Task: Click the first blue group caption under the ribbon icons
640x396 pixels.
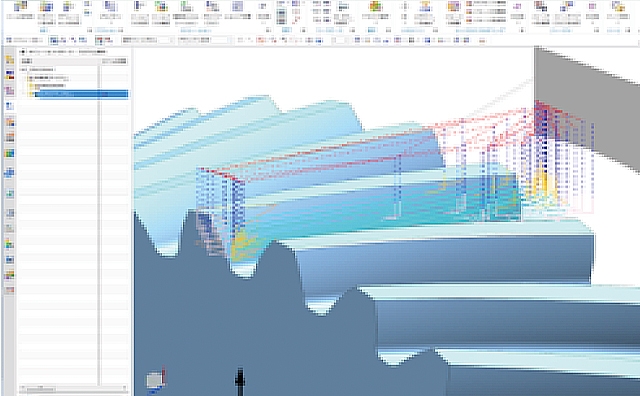Action: (x=44, y=31)
